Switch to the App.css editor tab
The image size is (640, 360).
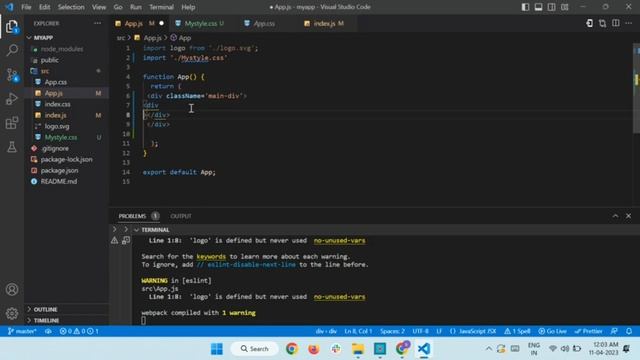click(264, 24)
